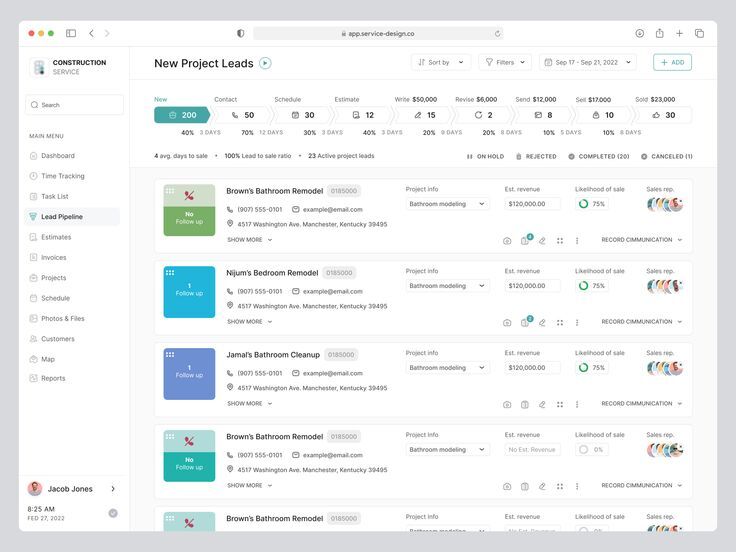Click edit pencil icon in Nijum's Bedroom Remodel card
The height and width of the screenshot is (552, 736).
pos(542,322)
